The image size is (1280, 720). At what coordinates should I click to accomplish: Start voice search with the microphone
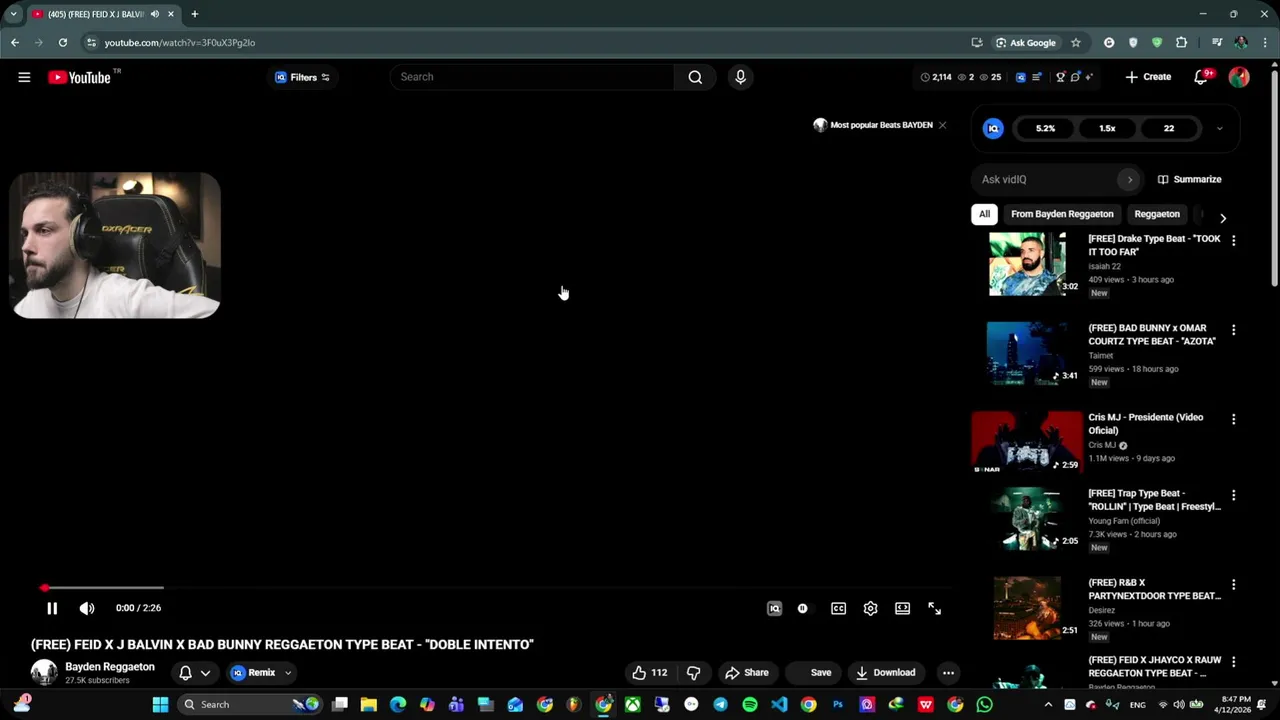(740, 77)
